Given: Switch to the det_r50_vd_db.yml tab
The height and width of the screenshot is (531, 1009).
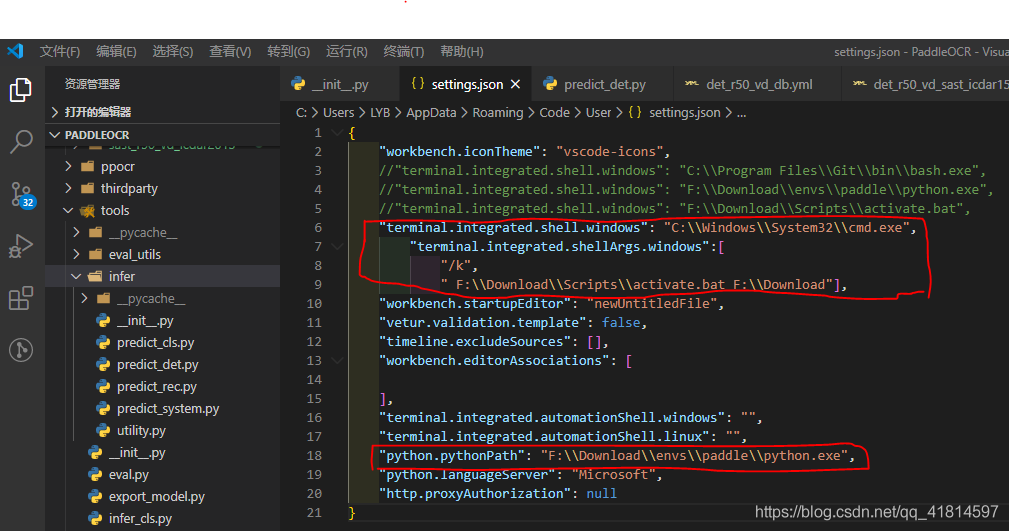Looking at the screenshot, I should pyautogui.click(x=759, y=85).
